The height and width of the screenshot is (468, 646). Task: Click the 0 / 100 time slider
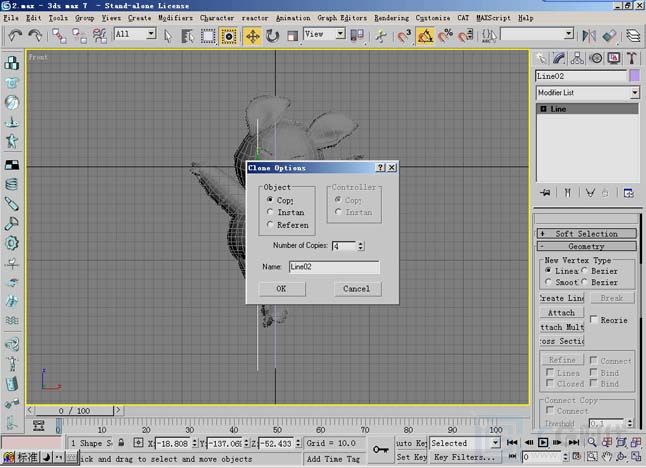click(x=74, y=410)
